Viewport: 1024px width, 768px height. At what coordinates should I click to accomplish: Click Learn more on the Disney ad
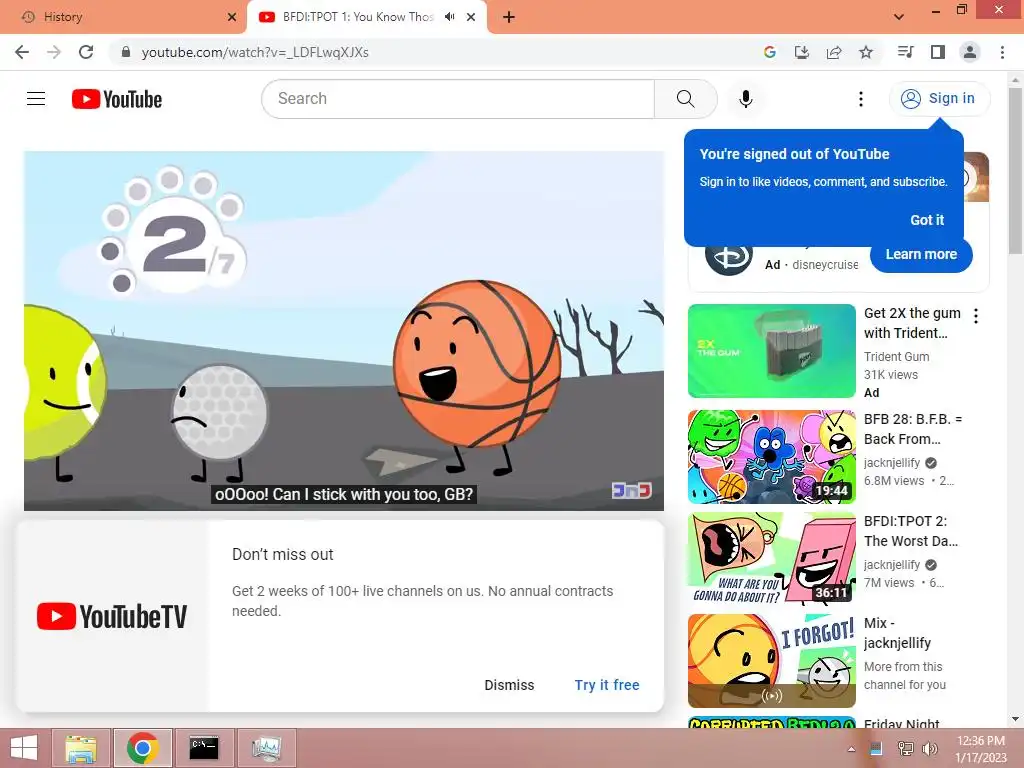tap(921, 255)
